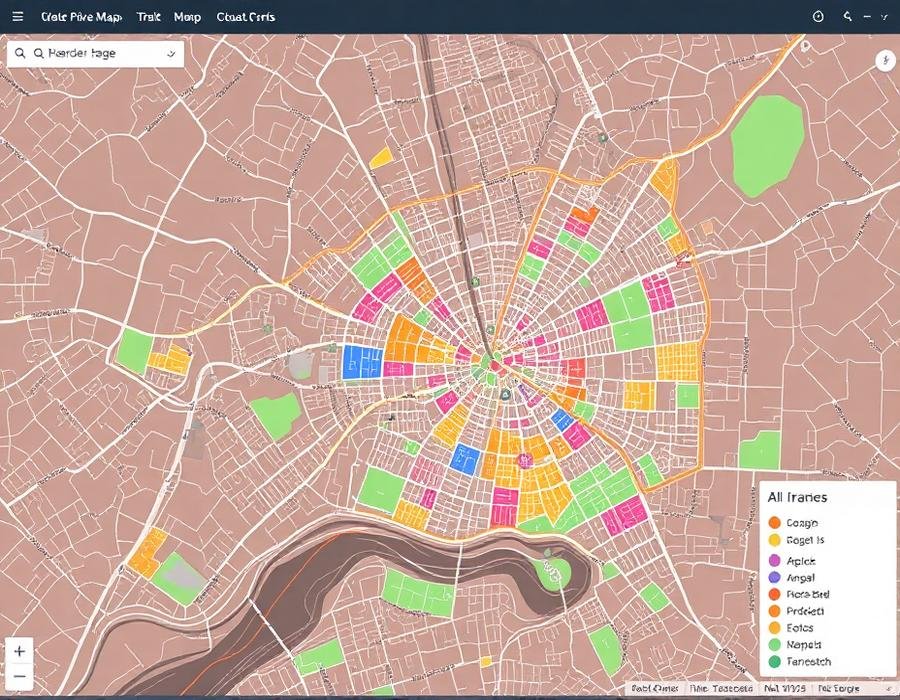Select the large green park in north-east corner

pyautogui.click(x=766, y=146)
